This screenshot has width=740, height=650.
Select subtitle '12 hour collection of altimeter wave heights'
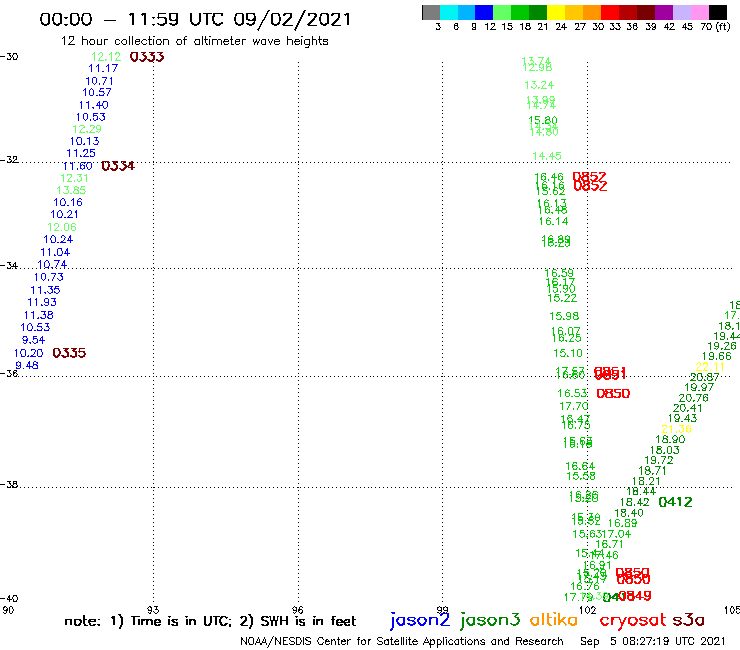194,41
